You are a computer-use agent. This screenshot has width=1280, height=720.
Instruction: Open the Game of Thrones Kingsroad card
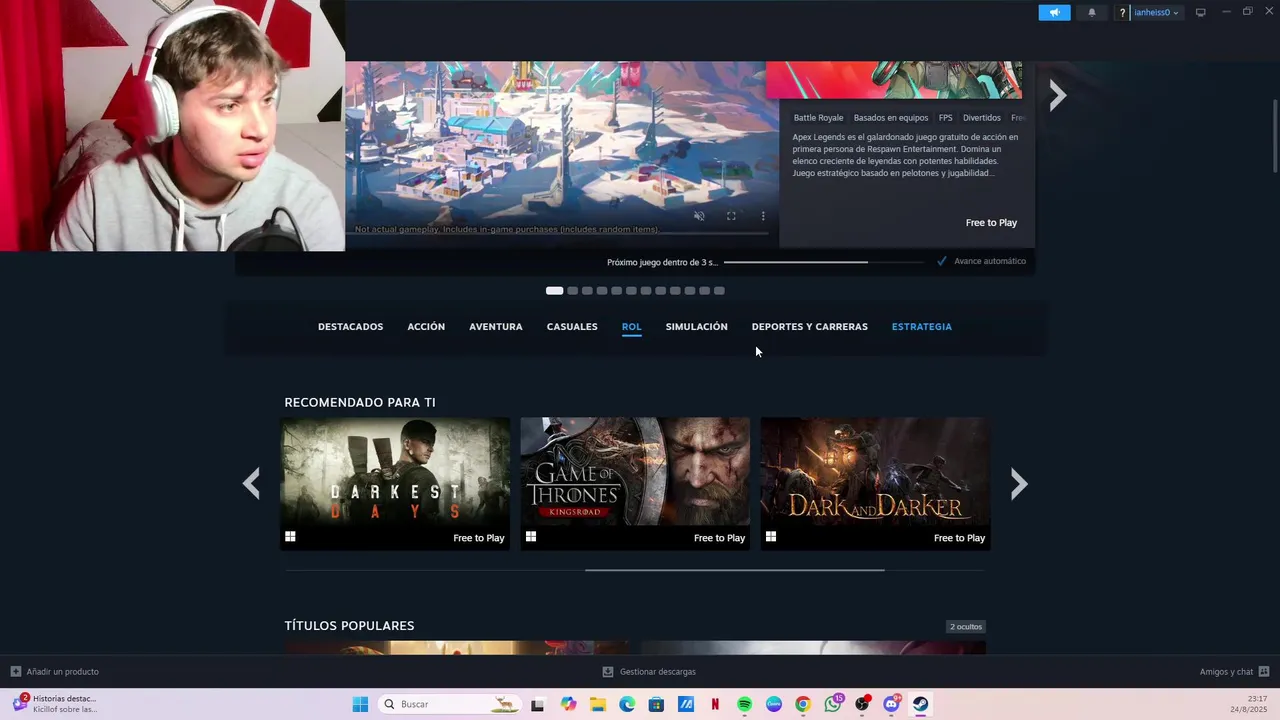[635, 483]
